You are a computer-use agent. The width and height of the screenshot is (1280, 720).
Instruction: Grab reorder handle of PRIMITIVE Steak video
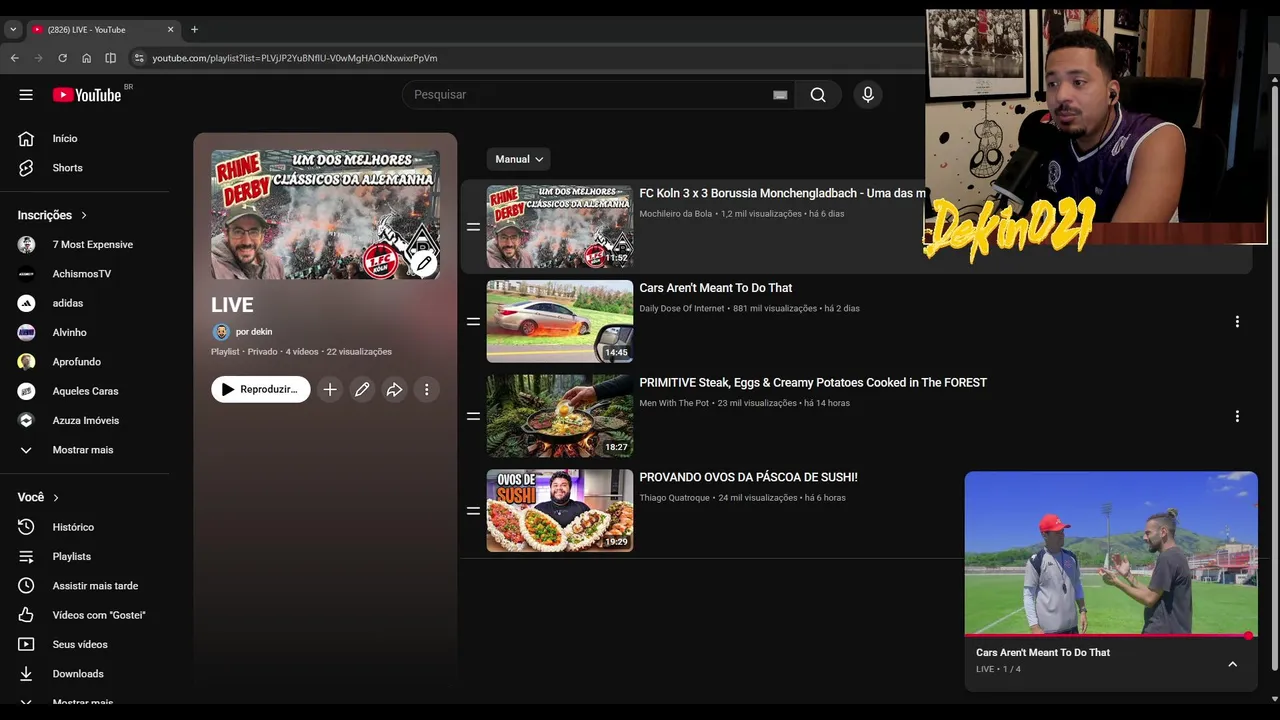click(473, 416)
